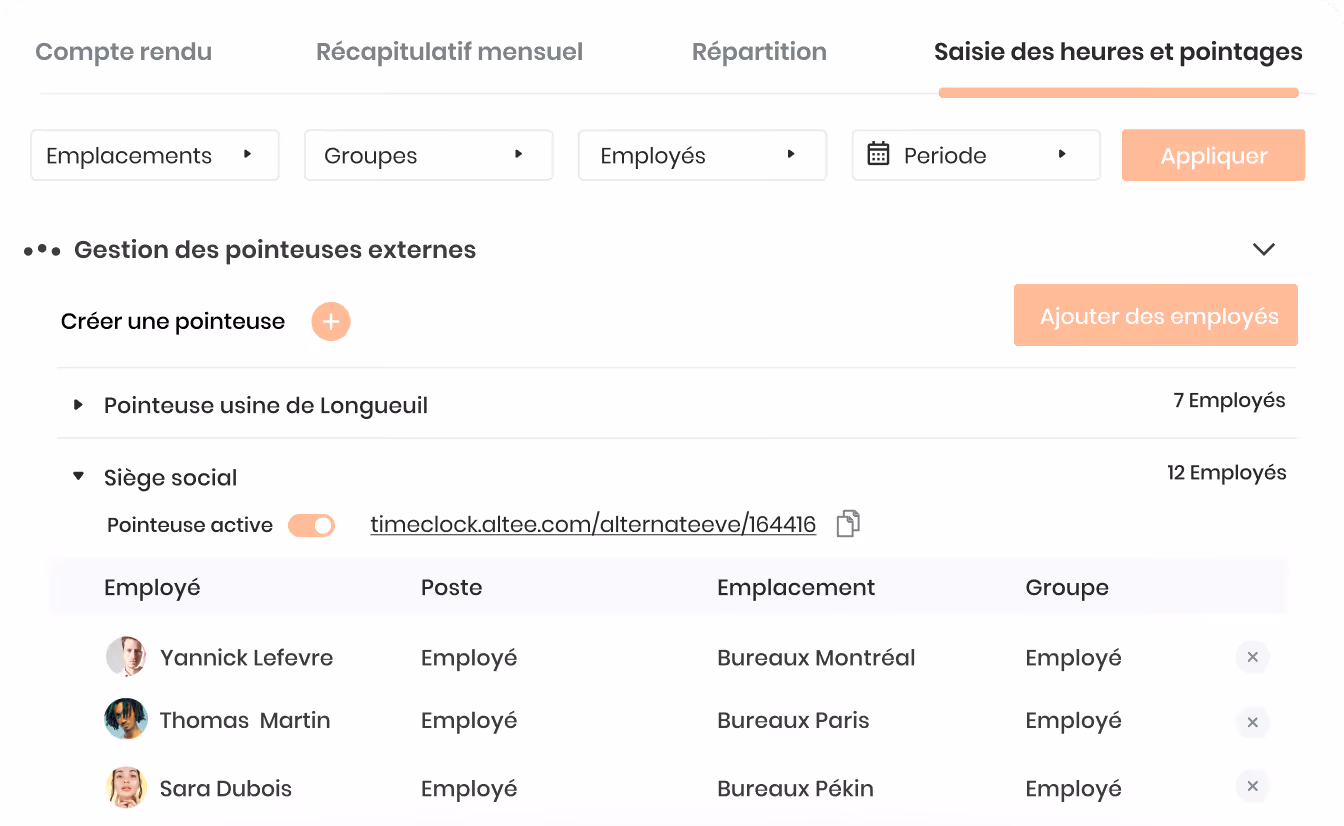Click the Groupe column header
The height and width of the screenshot is (826, 1344).
pyautogui.click(x=1067, y=588)
